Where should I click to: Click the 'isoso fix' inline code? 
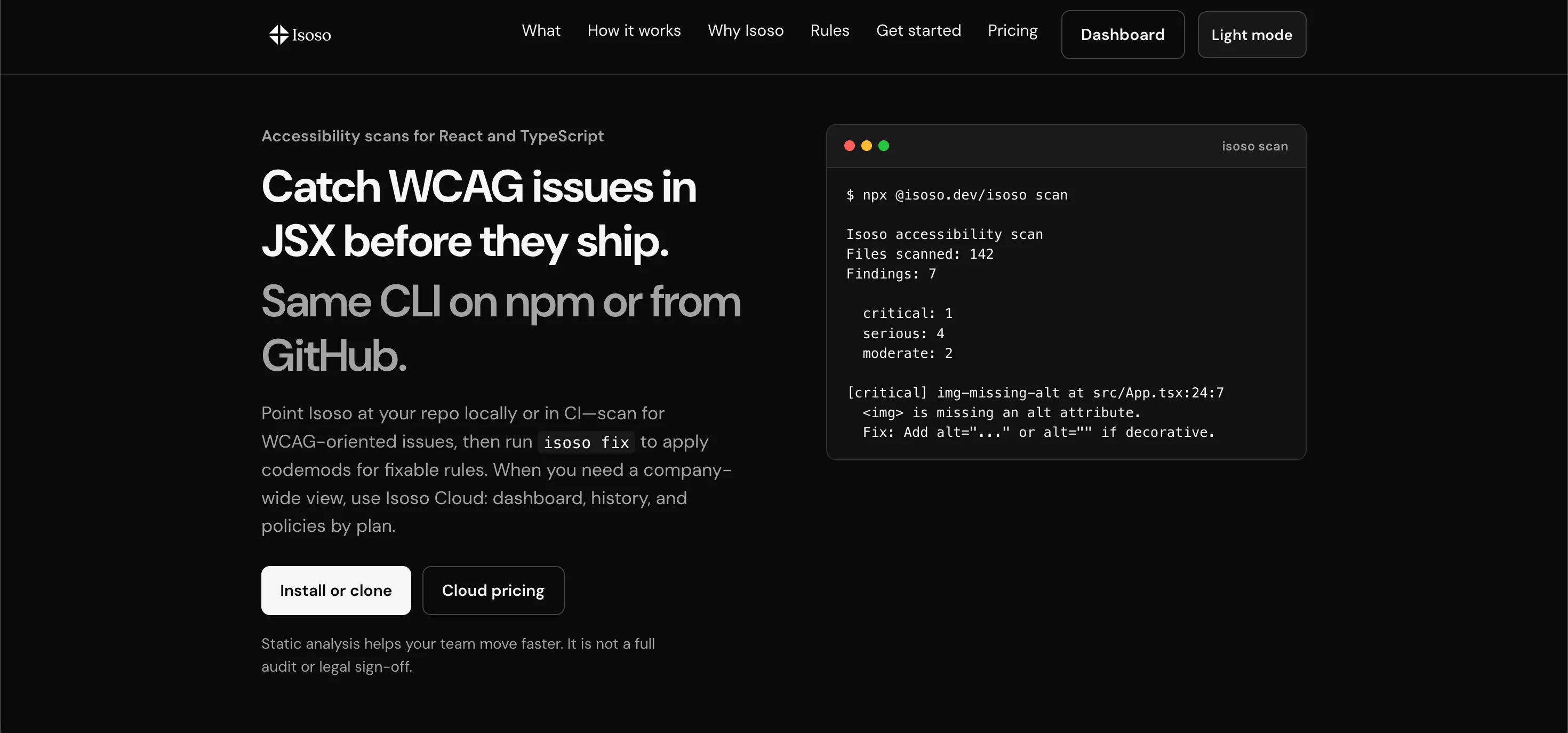point(586,442)
